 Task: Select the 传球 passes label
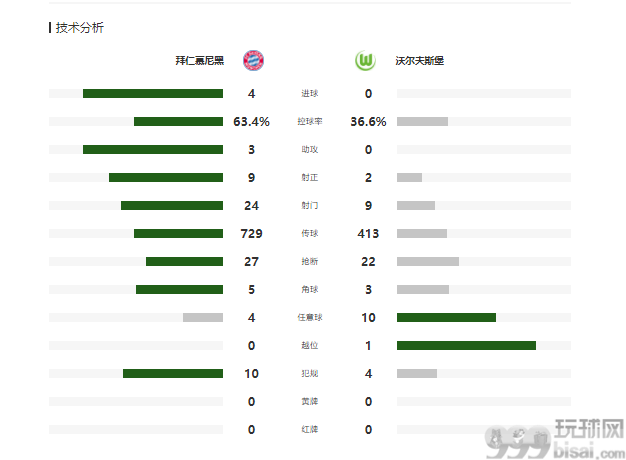click(x=310, y=233)
